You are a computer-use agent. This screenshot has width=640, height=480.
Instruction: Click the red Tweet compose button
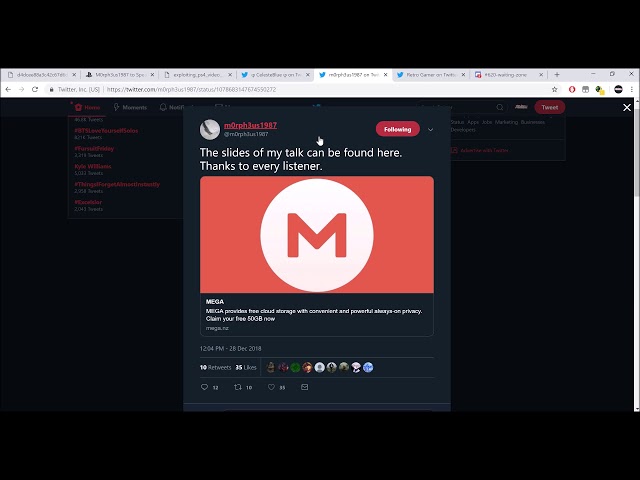coord(549,107)
